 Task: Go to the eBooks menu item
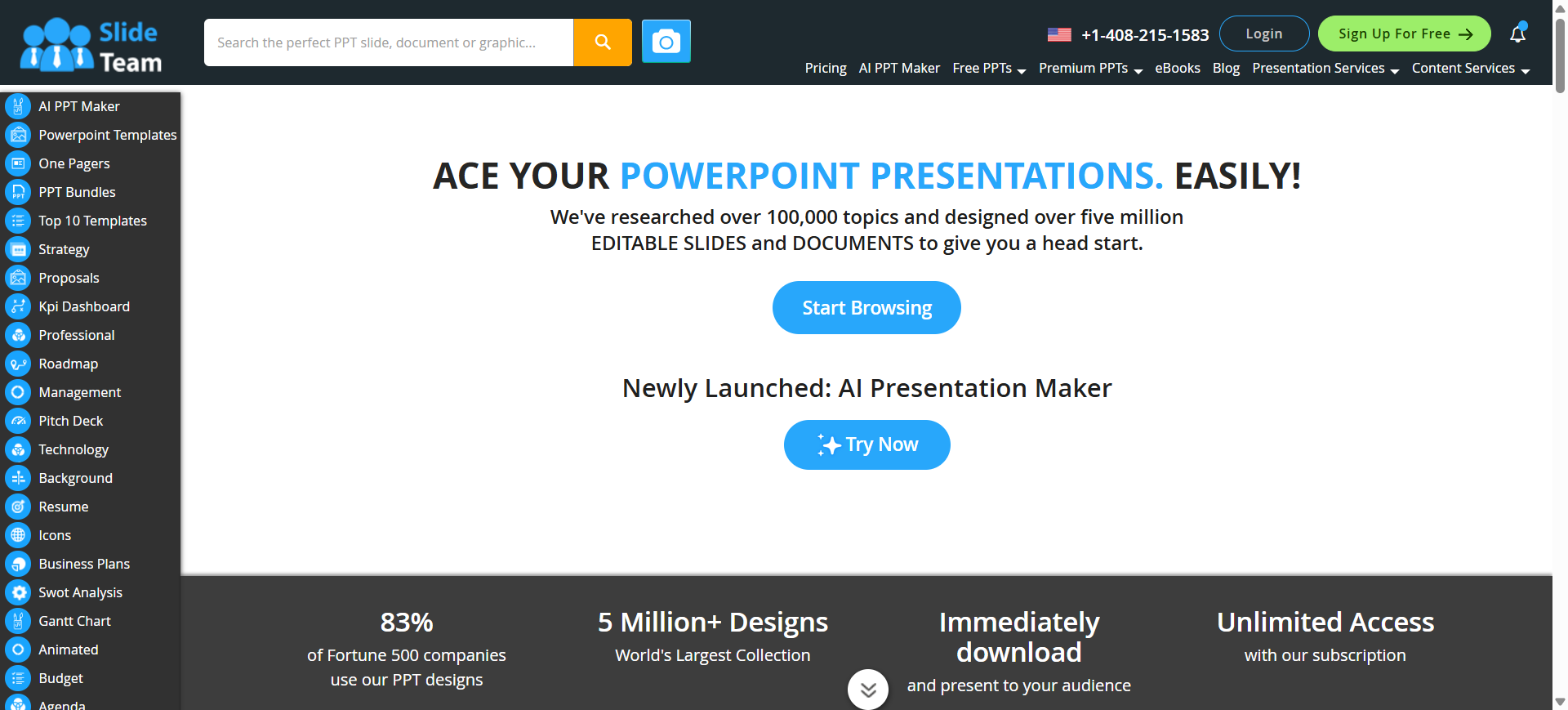coord(1177,69)
